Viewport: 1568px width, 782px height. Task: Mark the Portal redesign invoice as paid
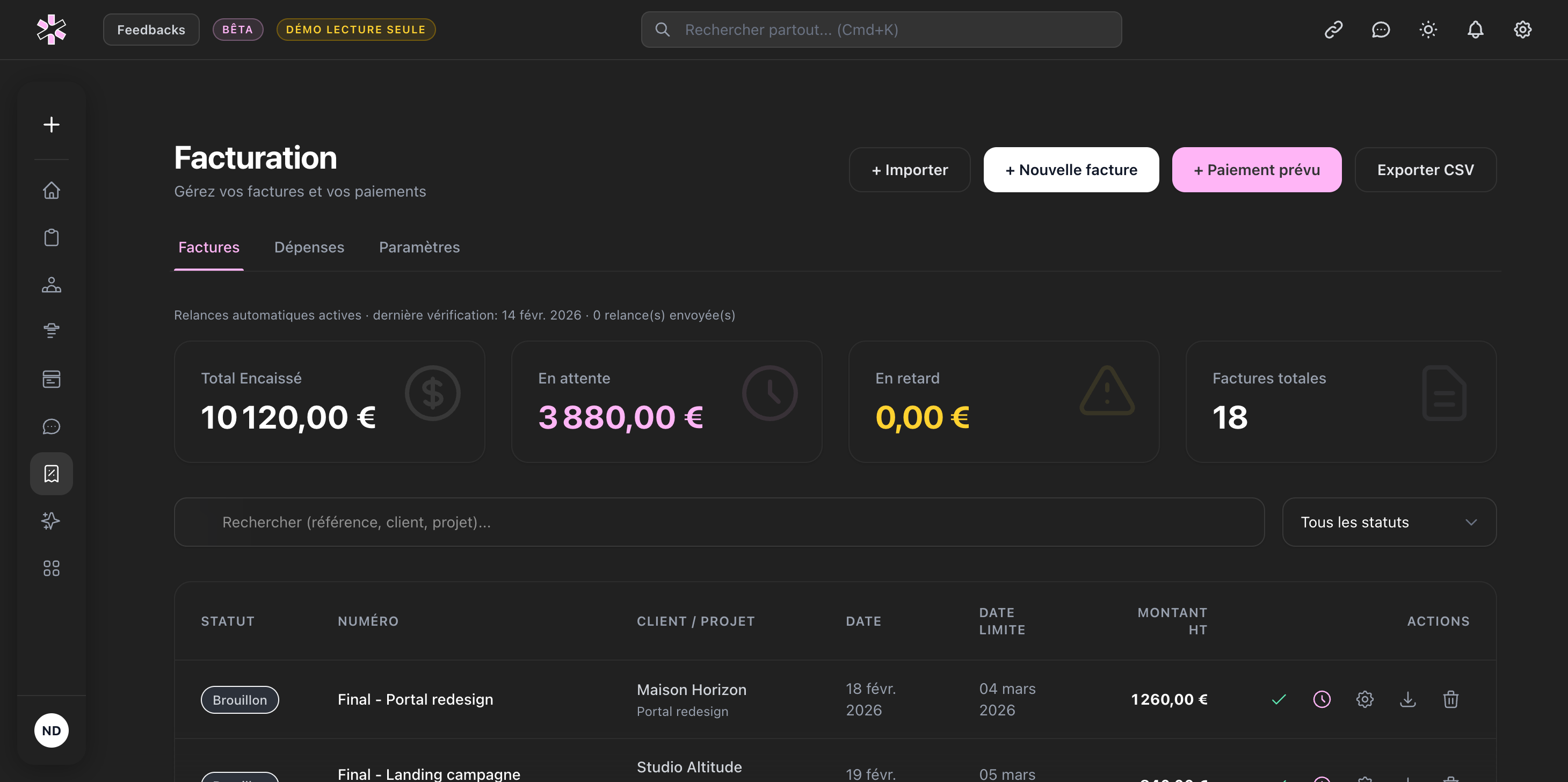point(1278,699)
